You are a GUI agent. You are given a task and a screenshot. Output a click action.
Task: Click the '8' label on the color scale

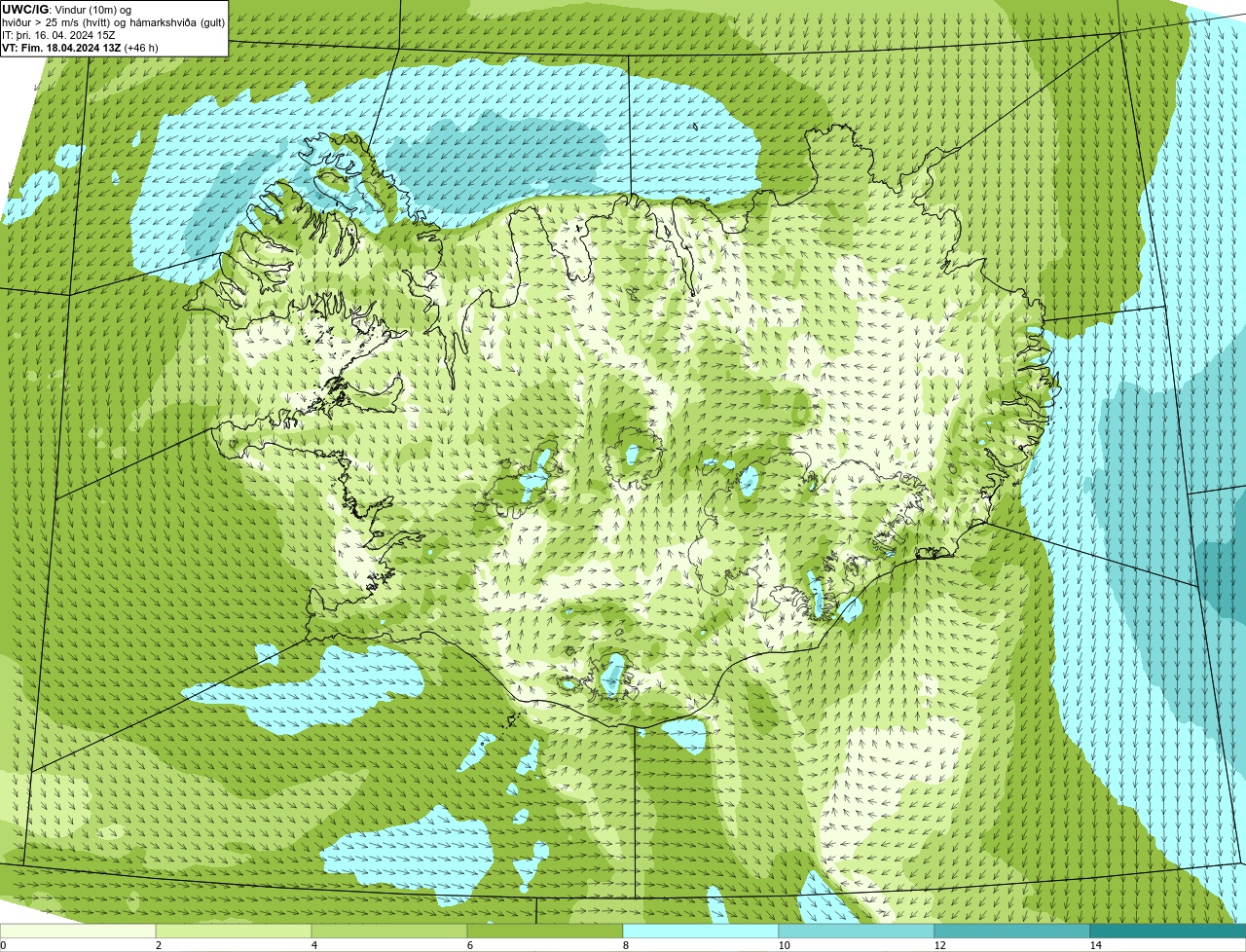coord(625,945)
